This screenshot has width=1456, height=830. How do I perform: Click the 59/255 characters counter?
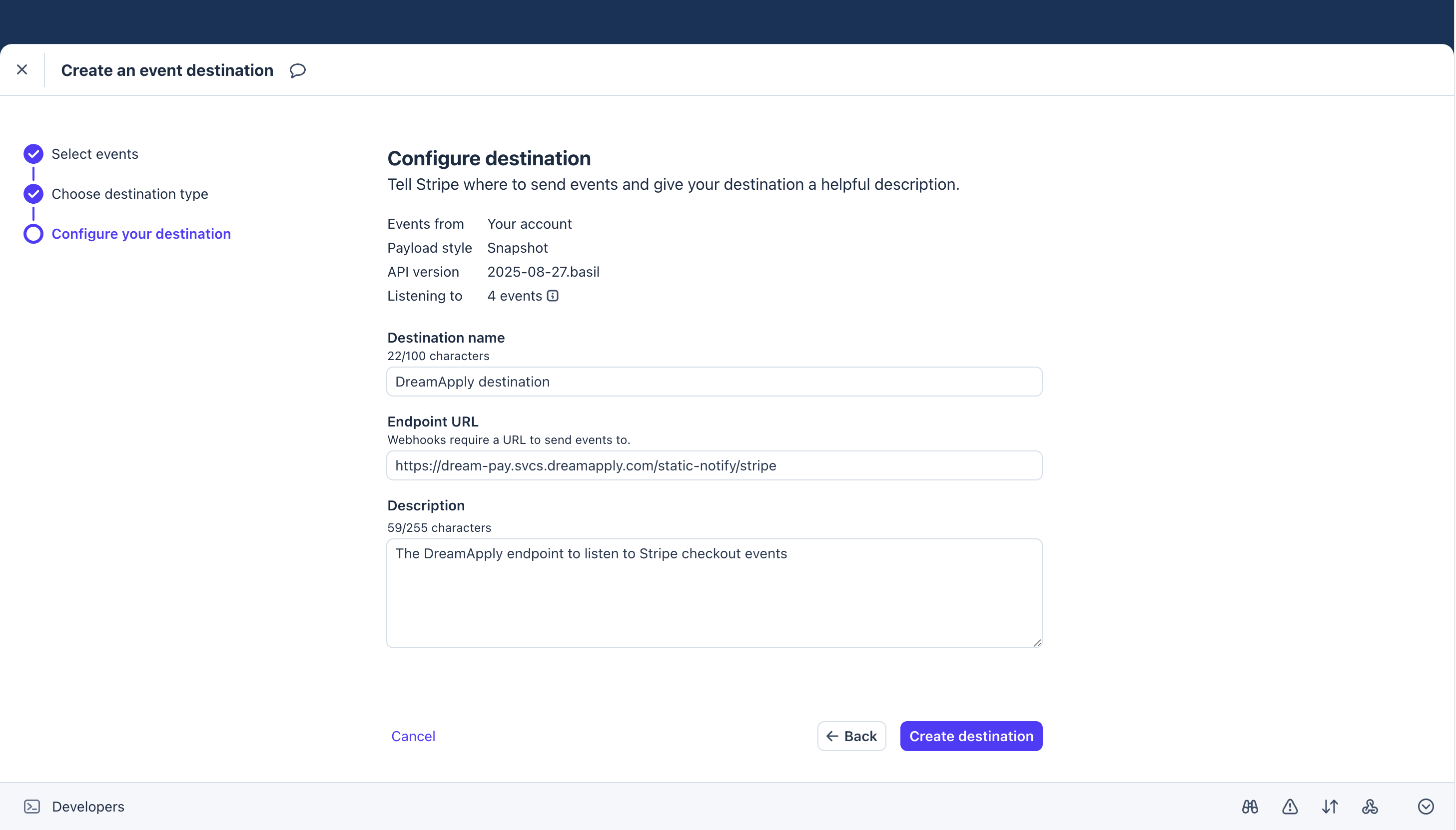click(439, 528)
